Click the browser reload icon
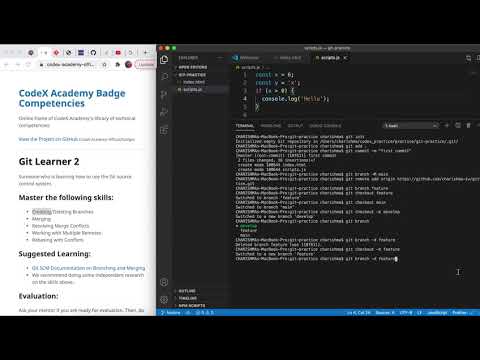 pyautogui.click(x=28, y=65)
